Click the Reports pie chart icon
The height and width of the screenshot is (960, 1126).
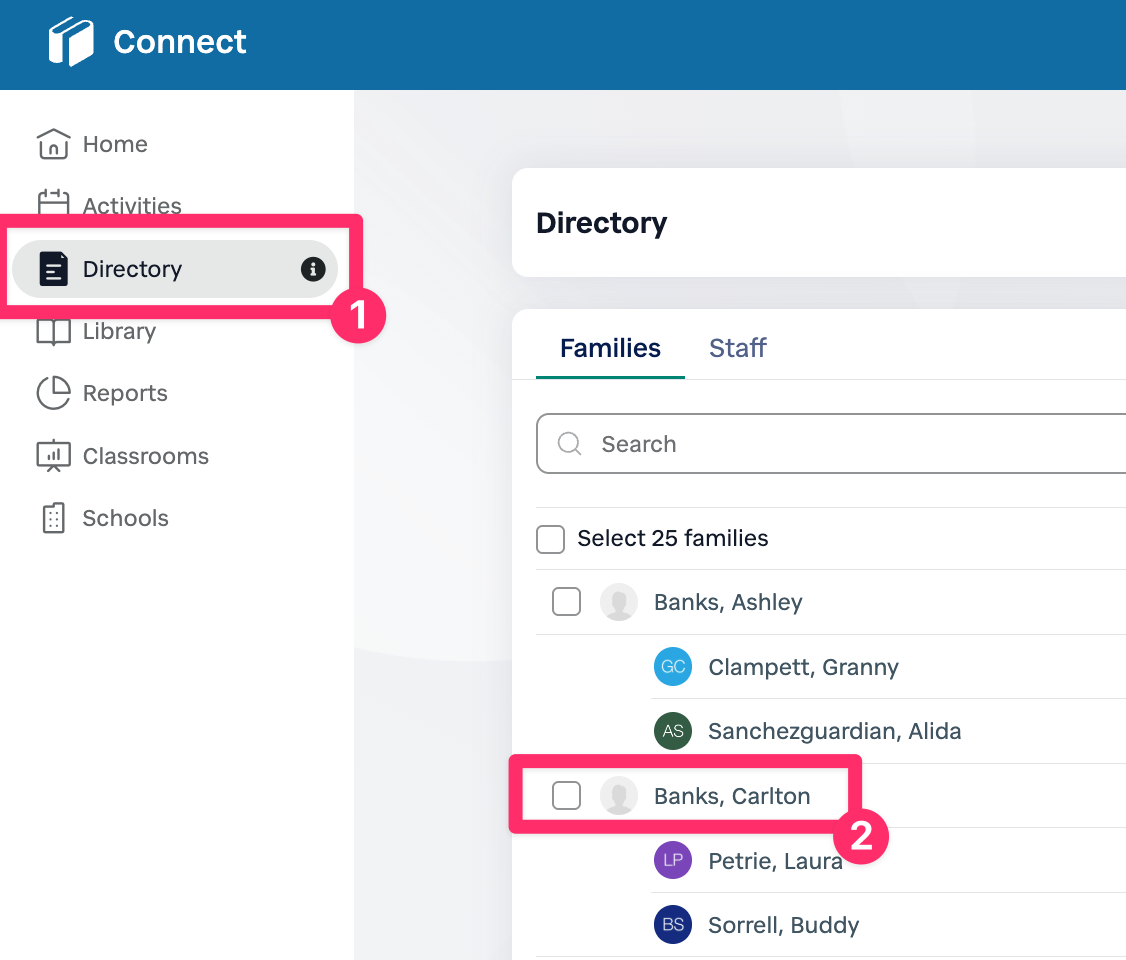coord(53,393)
